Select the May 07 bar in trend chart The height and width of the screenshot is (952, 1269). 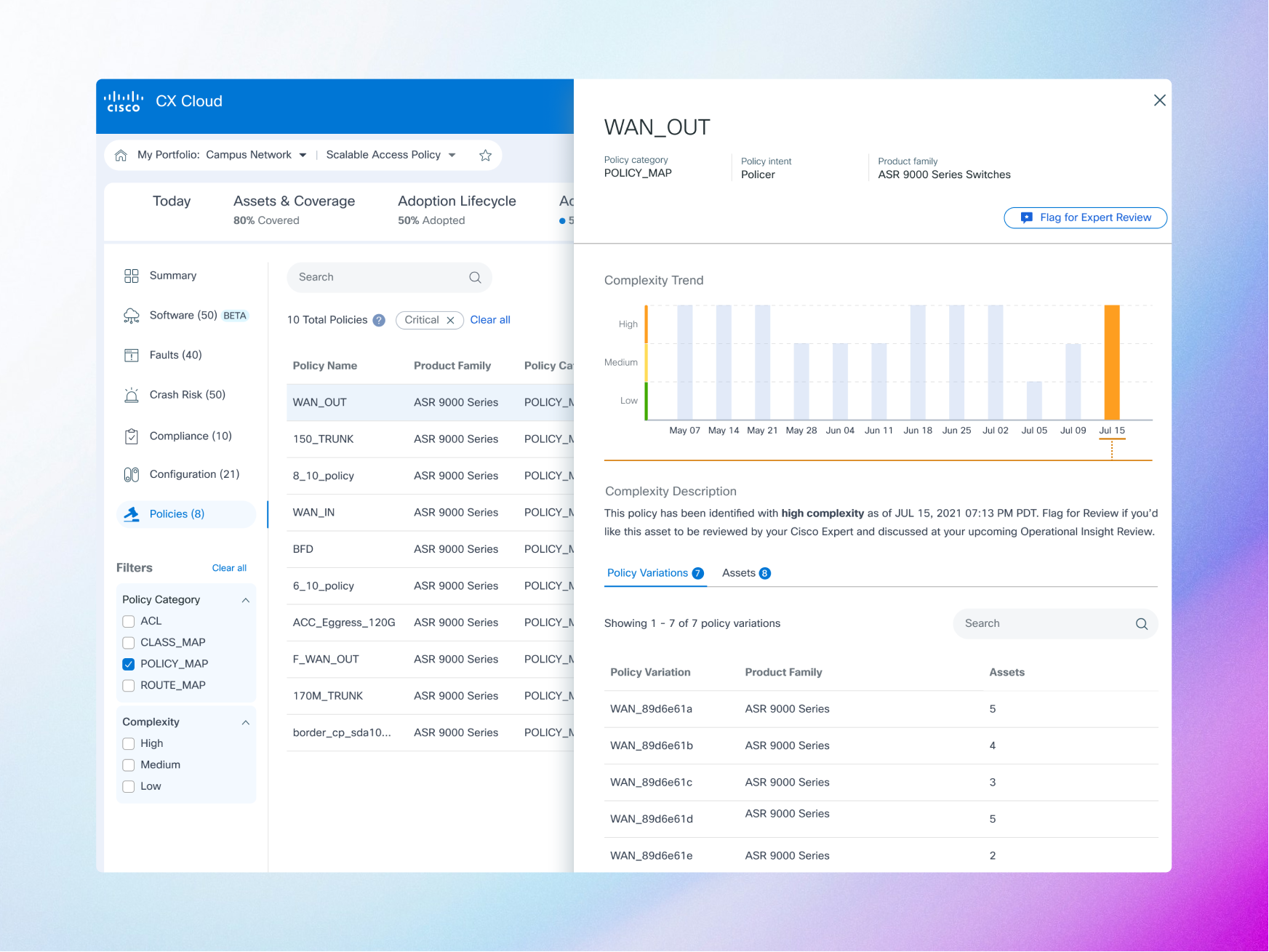pos(684,362)
